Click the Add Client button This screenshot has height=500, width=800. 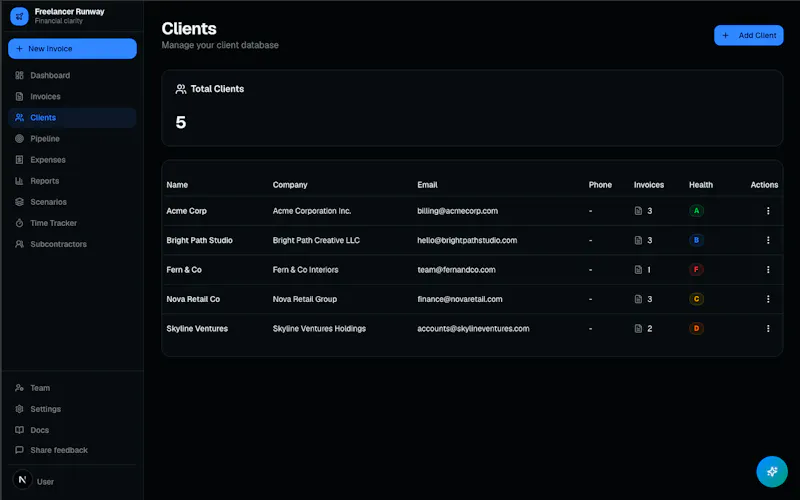[x=748, y=35]
